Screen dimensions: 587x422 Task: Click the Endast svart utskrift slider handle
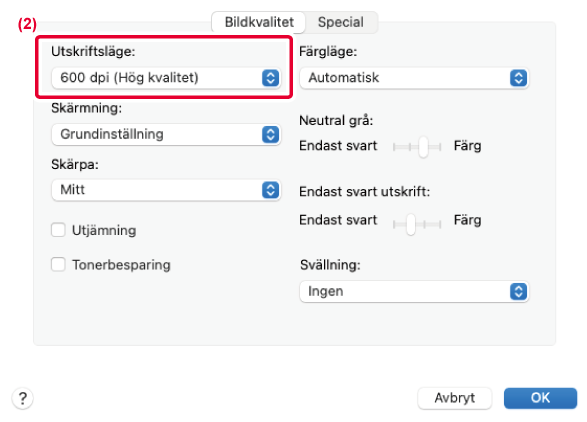[x=411, y=224]
